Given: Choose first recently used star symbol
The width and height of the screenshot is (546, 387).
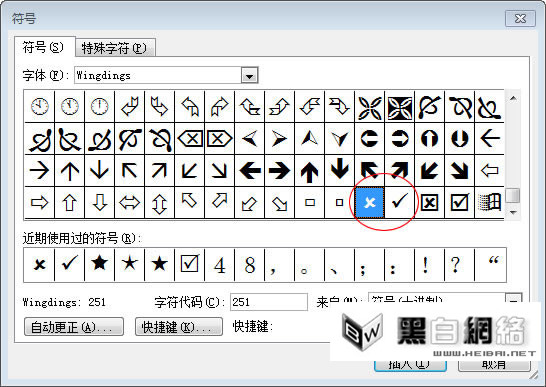Looking at the screenshot, I should click(x=100, y=265).
